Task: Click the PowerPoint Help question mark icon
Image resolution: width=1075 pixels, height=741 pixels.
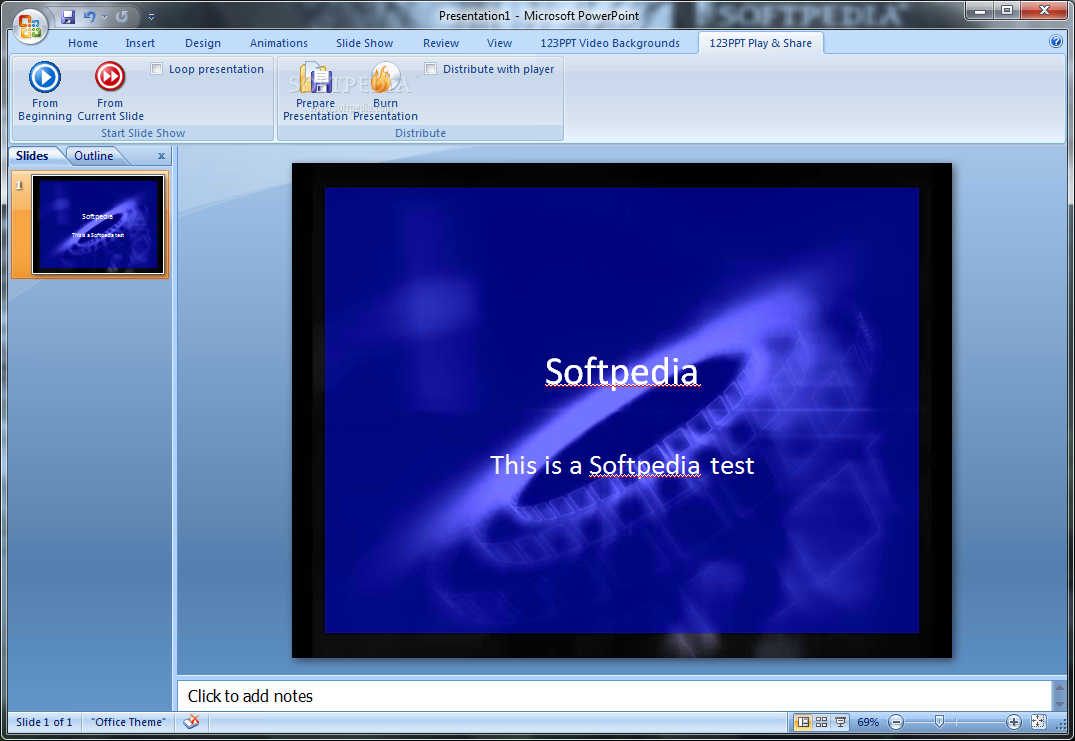Action: click(x=1056, y=41)
